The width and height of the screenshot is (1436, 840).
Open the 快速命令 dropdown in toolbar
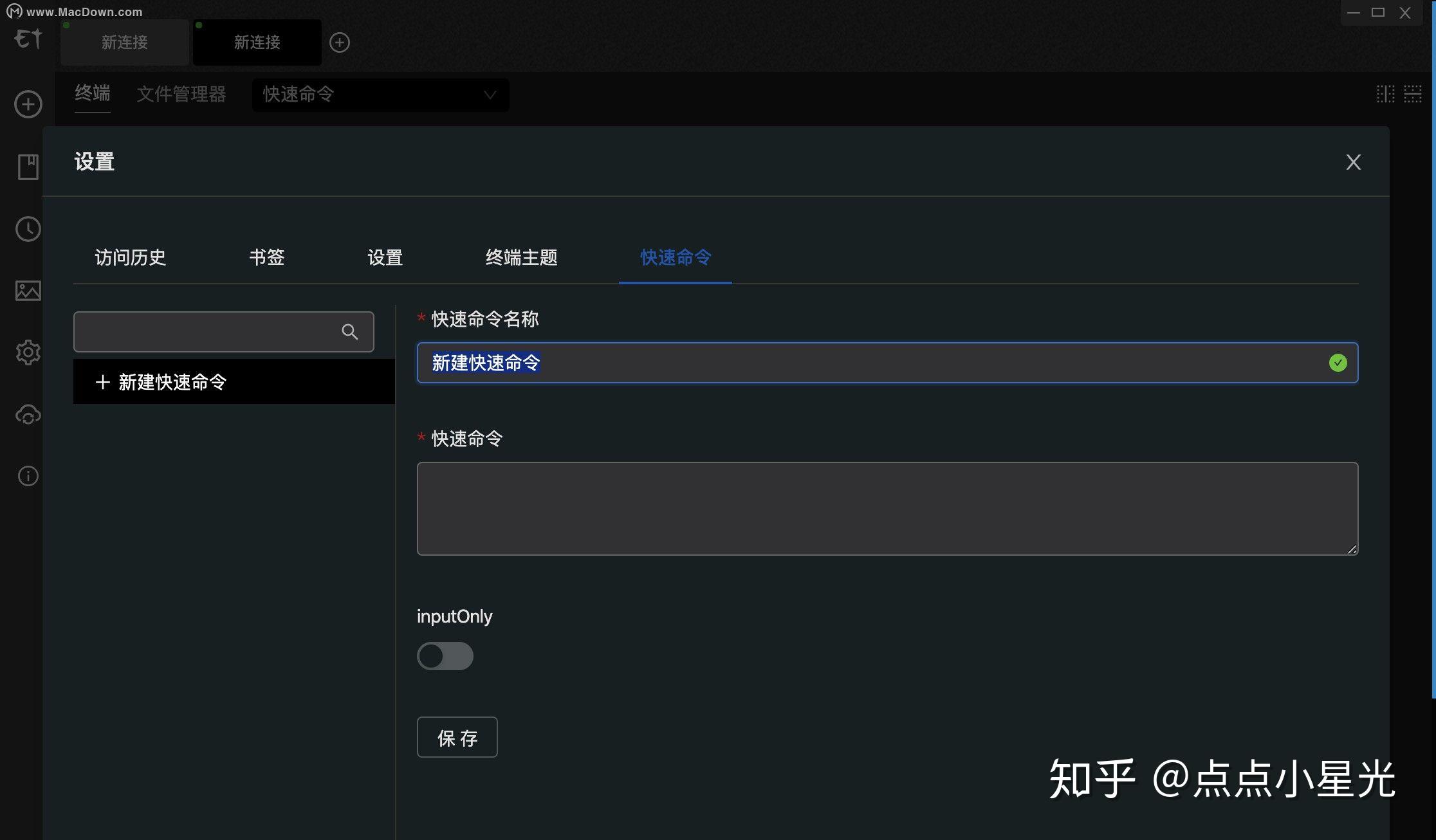(x=380, y=95)
